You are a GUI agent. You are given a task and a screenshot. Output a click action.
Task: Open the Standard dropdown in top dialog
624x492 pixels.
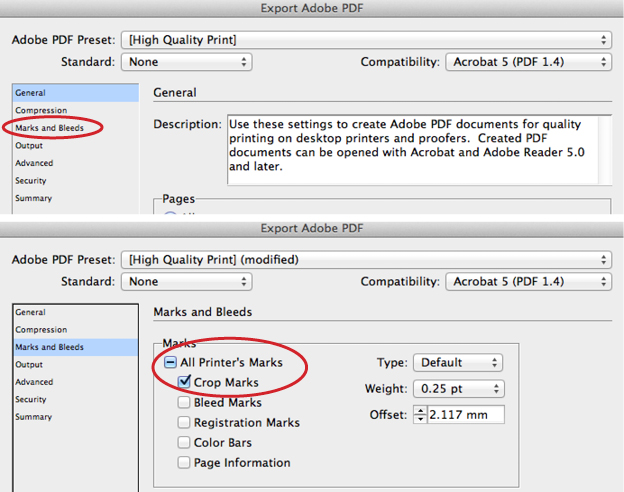[x=187, y=62]
